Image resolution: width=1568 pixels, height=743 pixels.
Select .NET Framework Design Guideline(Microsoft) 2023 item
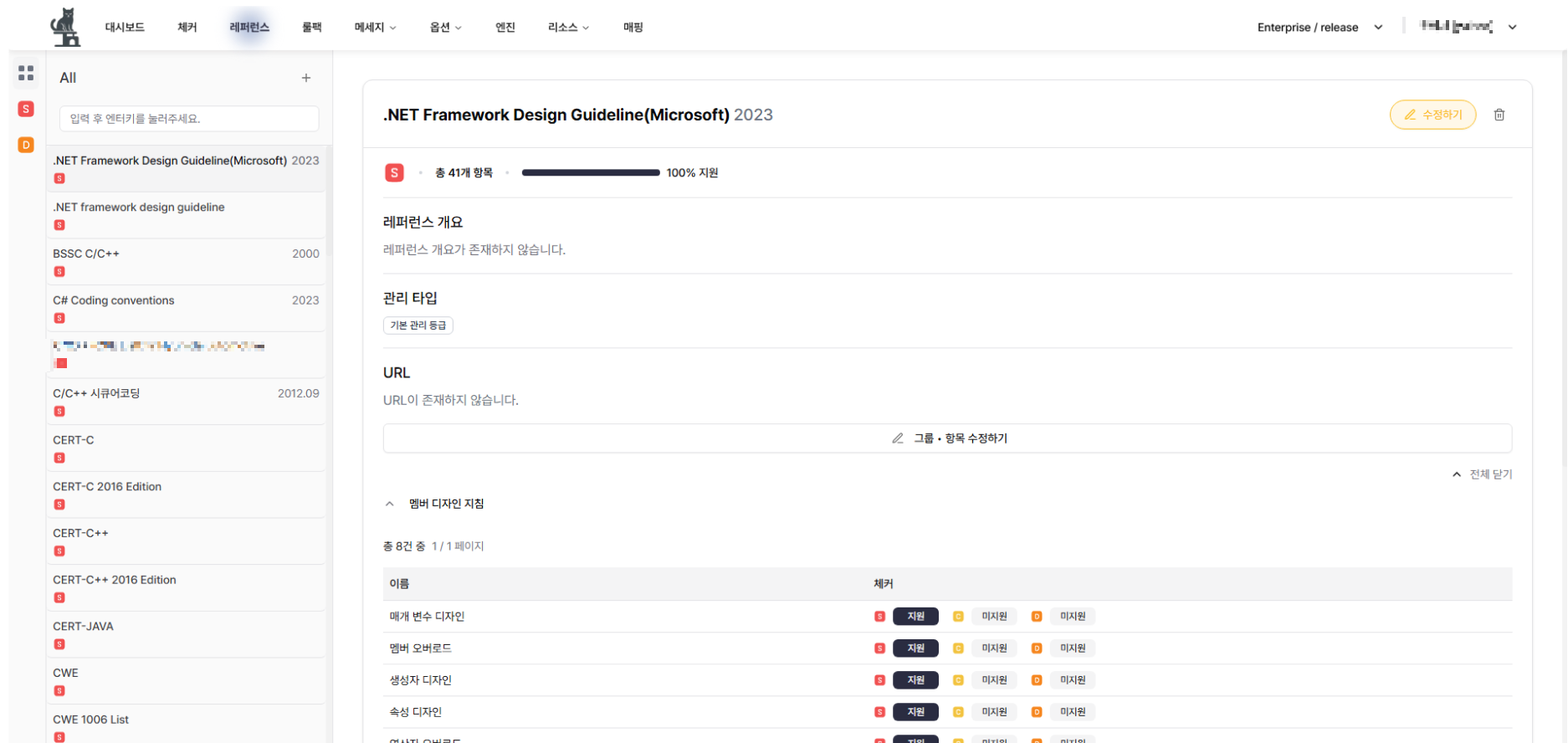(x=186, y=168)
